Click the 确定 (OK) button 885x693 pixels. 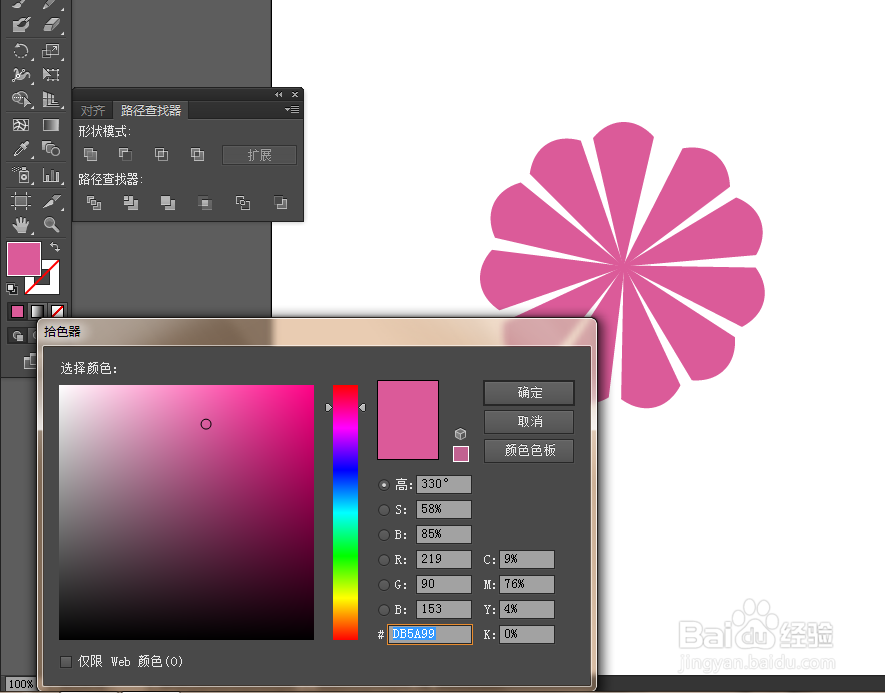tap(529, 393)
